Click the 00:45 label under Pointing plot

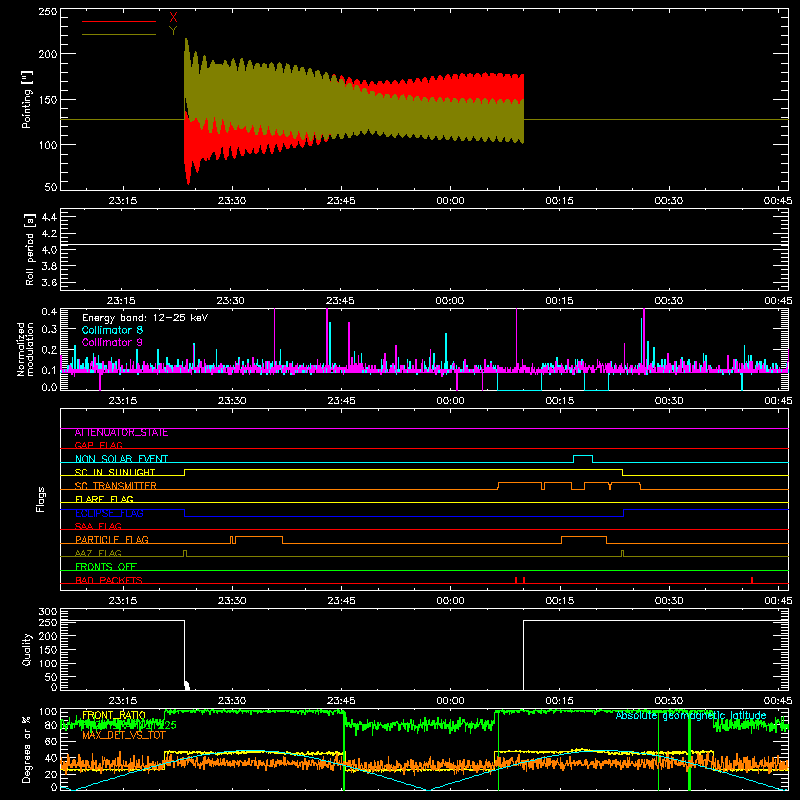click(x=778, y=201)
